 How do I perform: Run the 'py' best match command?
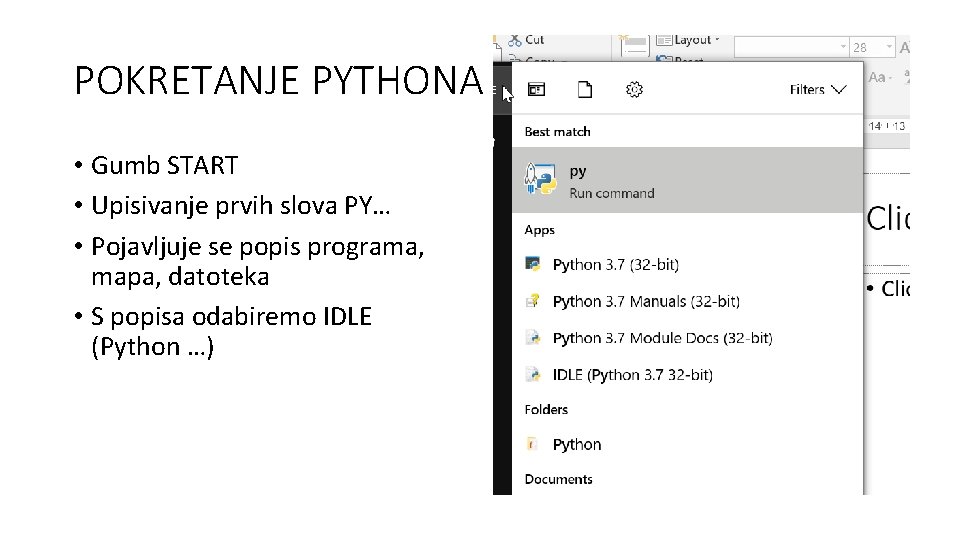(x=688, y=180)
